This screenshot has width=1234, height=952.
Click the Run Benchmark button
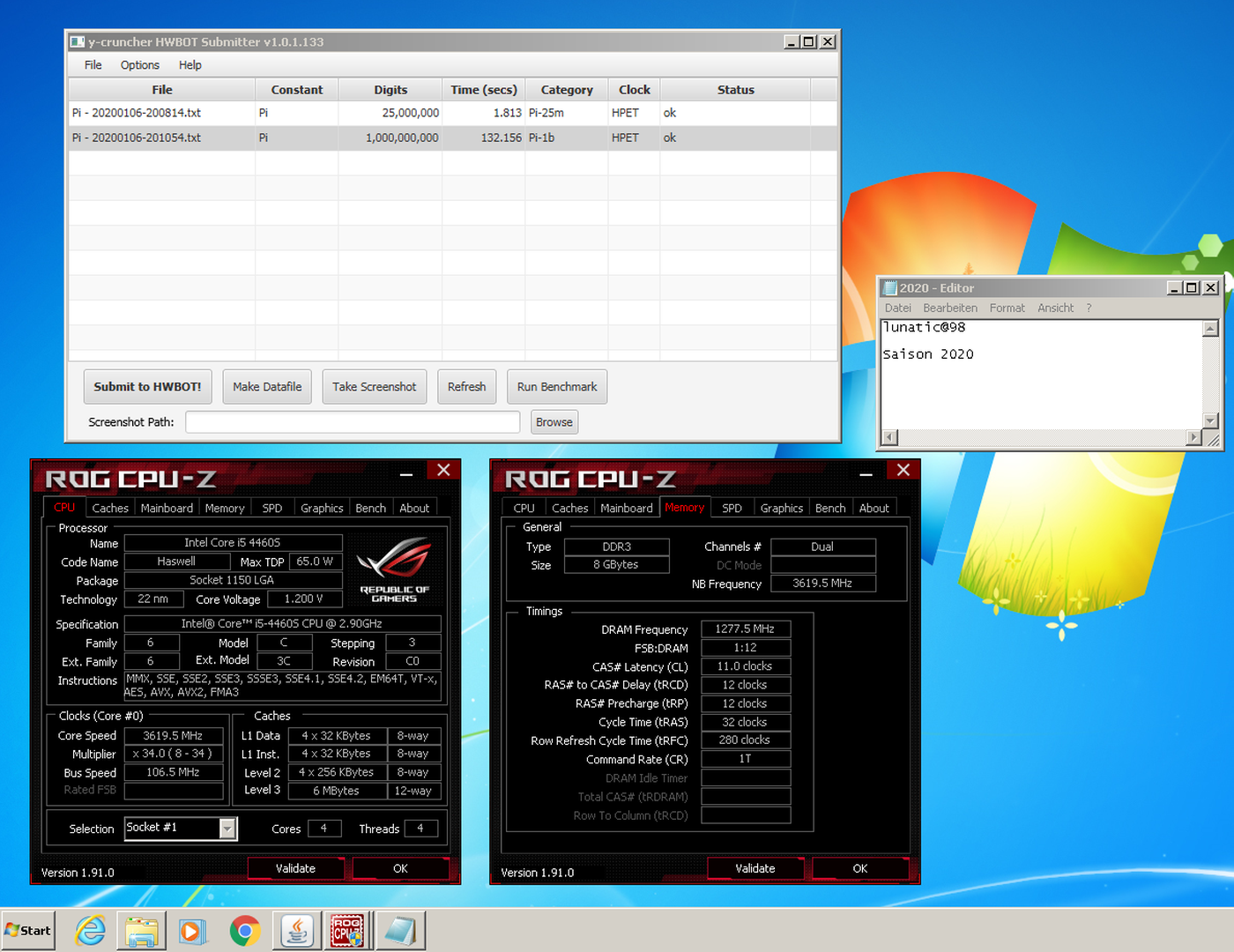coord(557,387)
